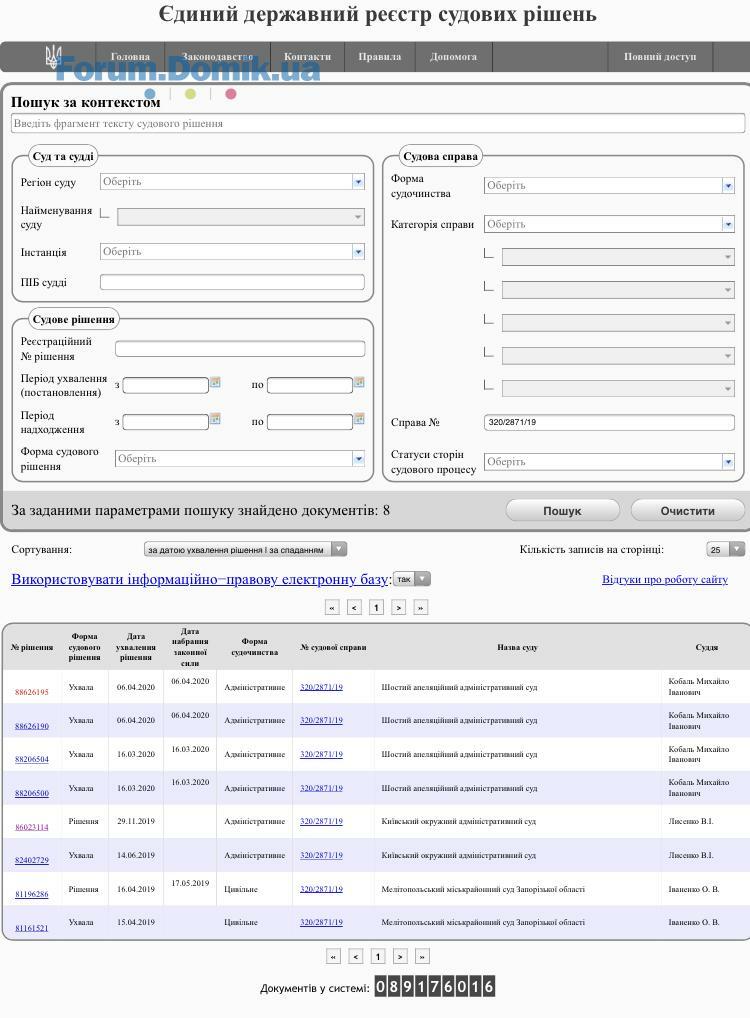750x1018 pixels.
Task: Expand the Інстанція dropdown
Action: 358,251
